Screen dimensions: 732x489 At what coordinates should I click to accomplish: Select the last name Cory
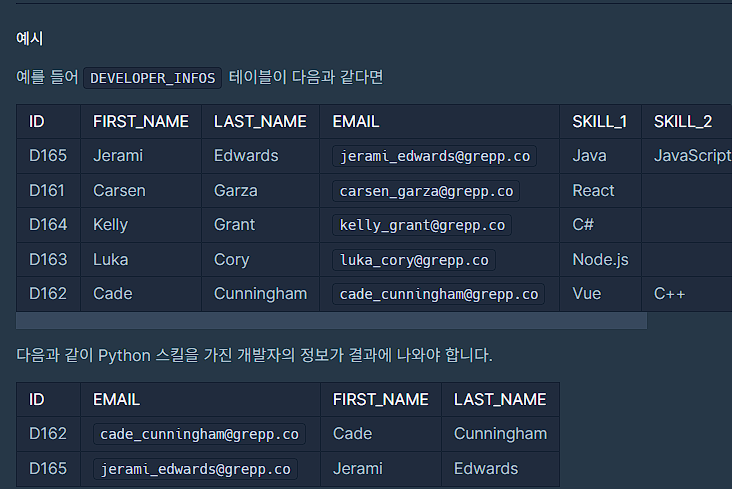[232, 260]
